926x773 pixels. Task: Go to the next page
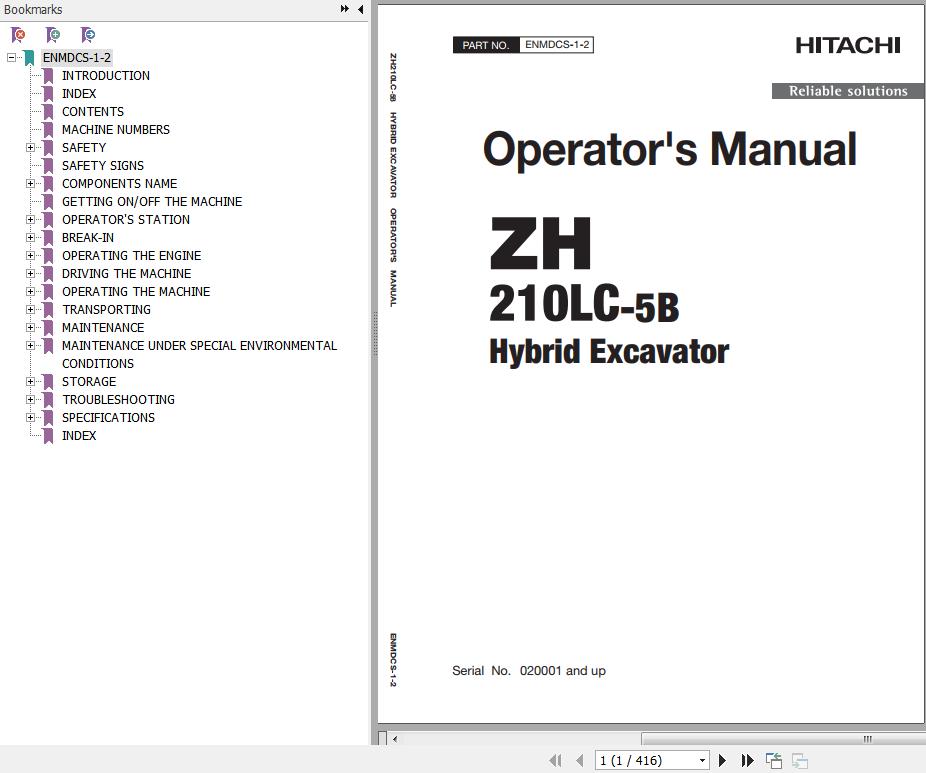(x=722, y=761)
